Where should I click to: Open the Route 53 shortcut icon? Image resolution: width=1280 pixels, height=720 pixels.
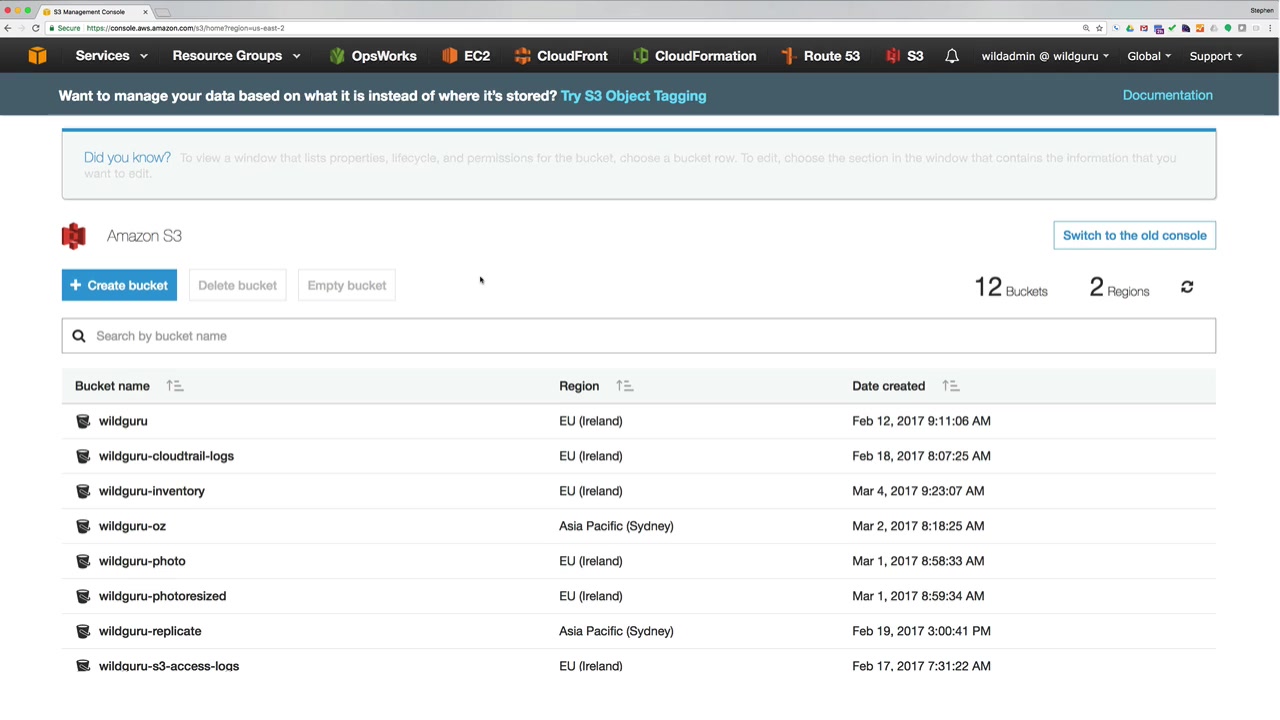pos(788,56)
